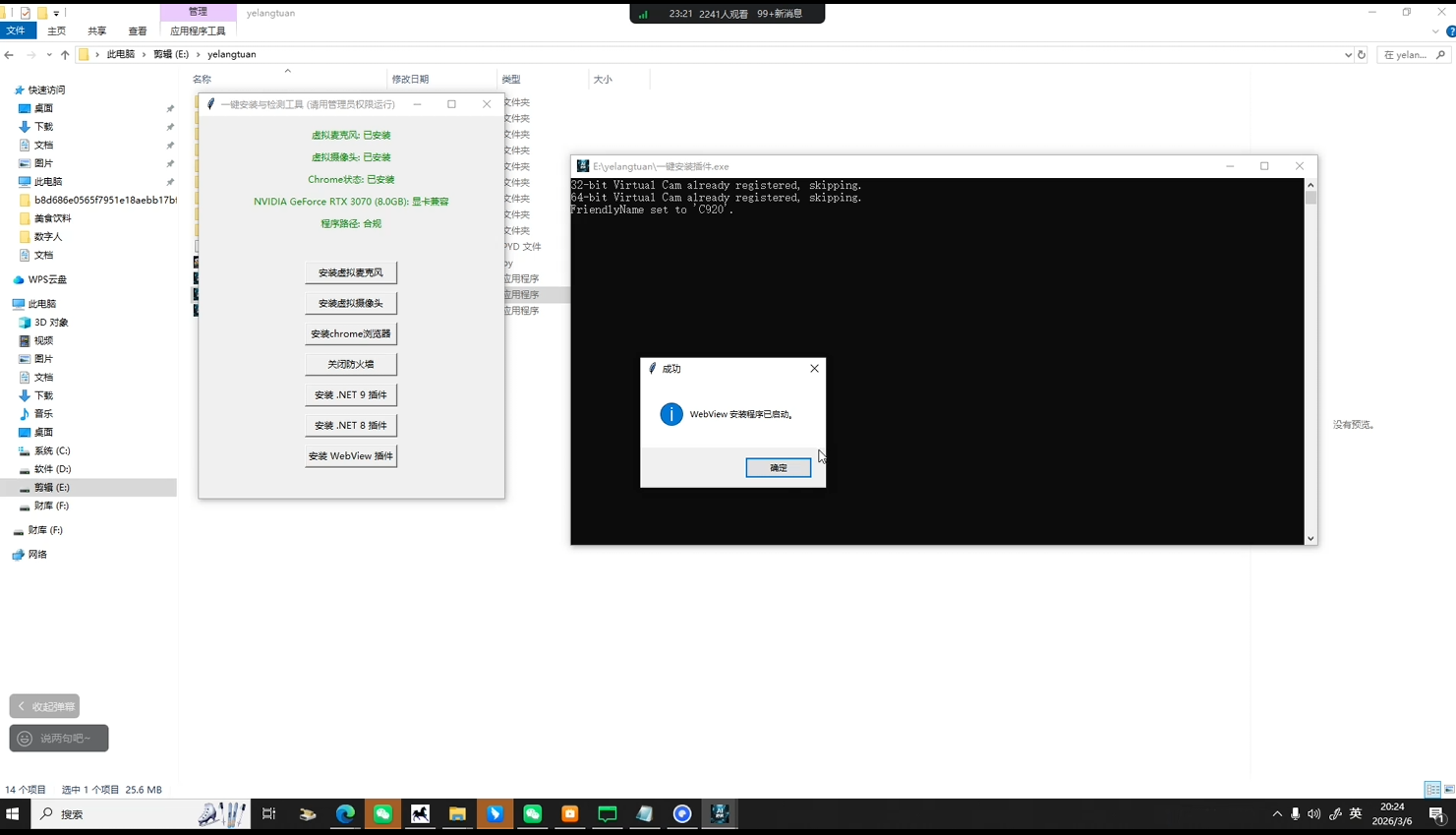Click the Up arrow navigation icon

[65, 55]
